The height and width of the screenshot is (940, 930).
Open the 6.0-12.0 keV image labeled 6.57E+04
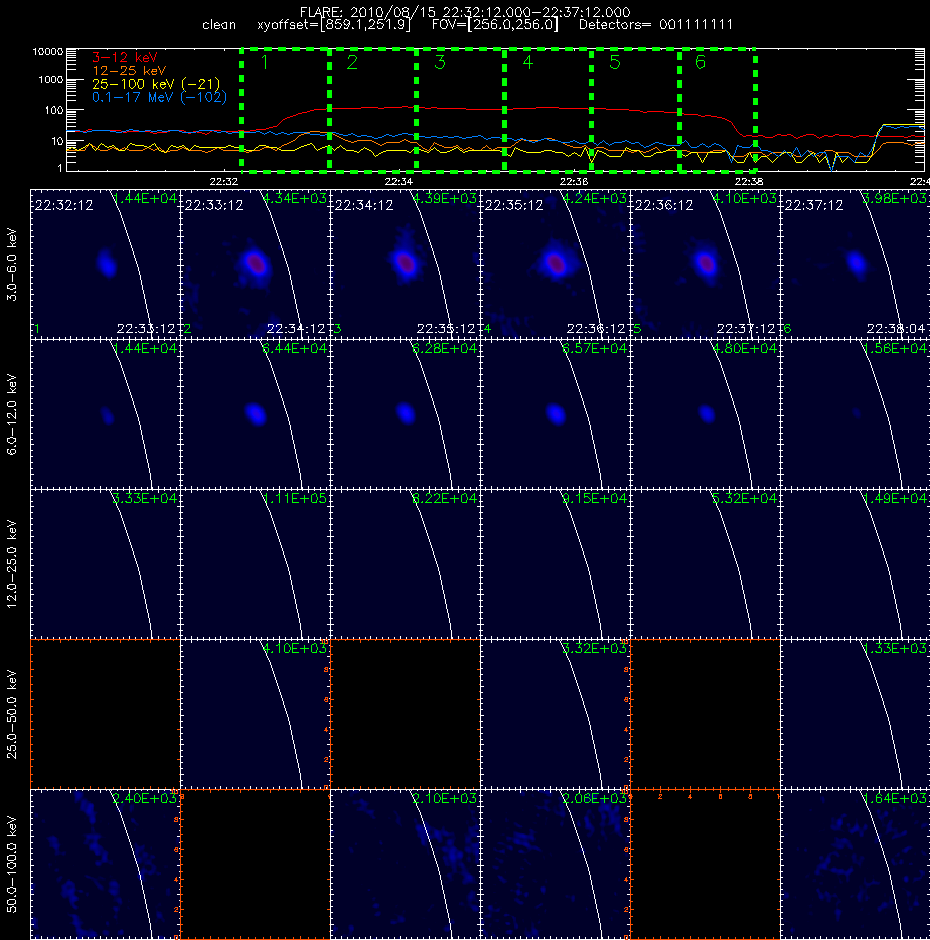tap(555, 414)
